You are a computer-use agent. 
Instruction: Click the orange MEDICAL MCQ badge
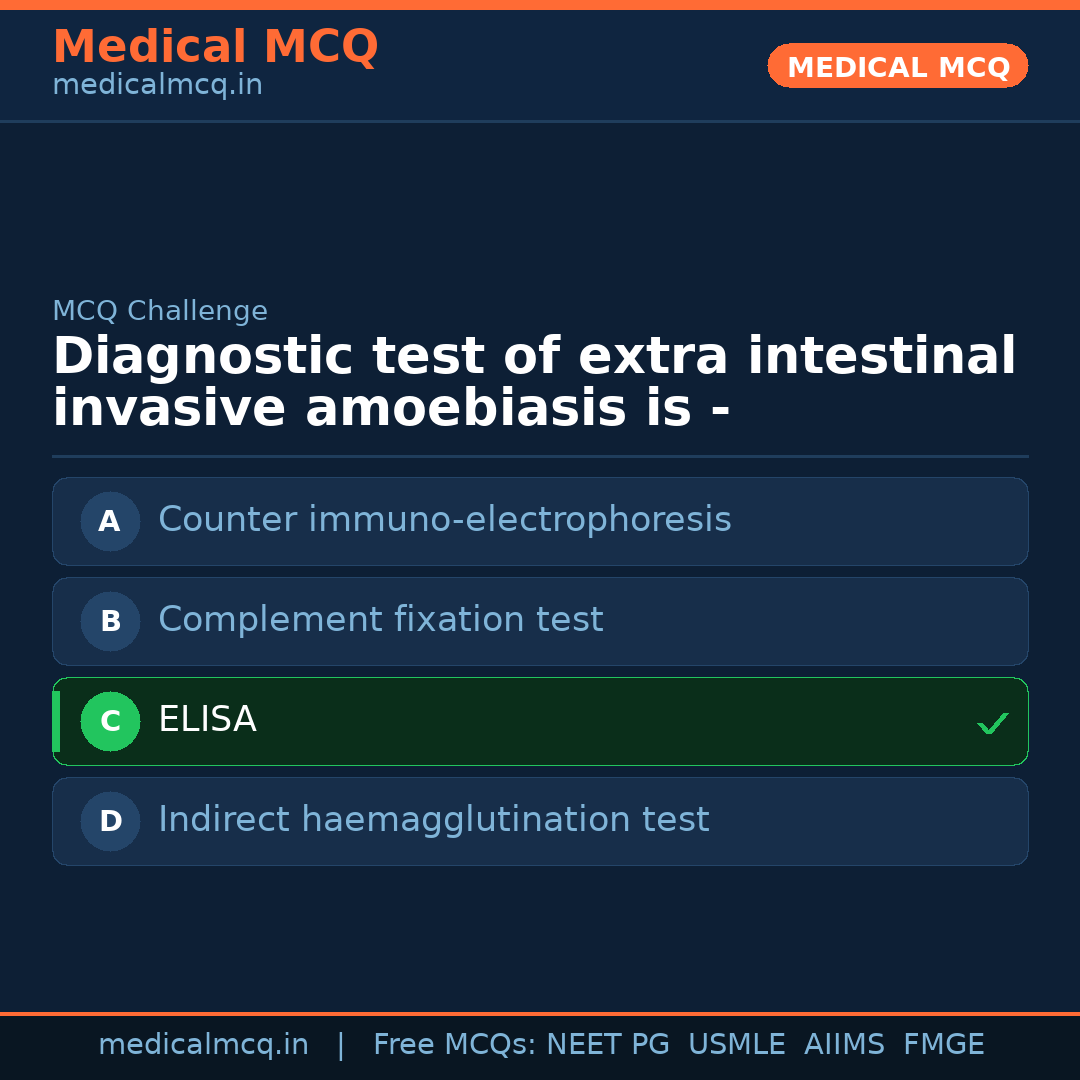pos(898,66)
